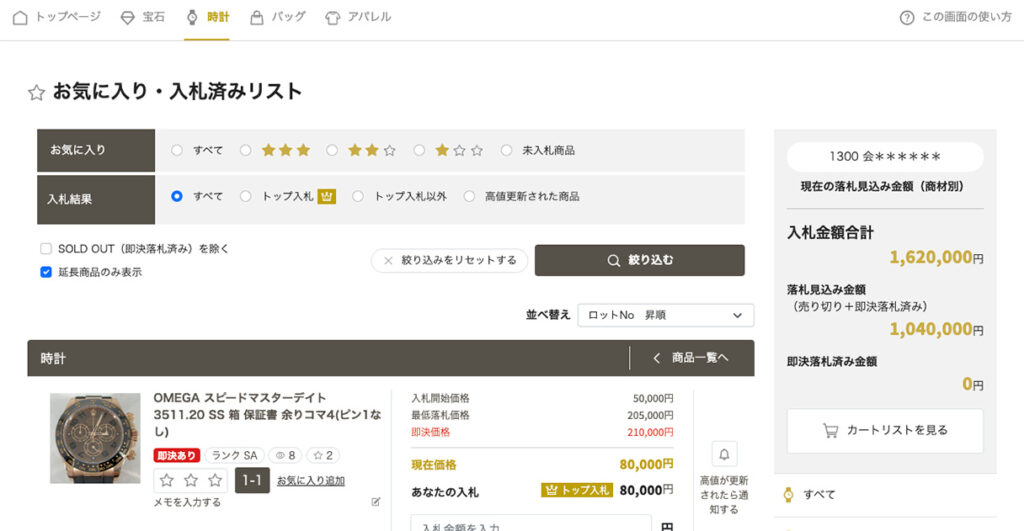
Task: Click the home icon for トップページ
Action: click(20, 17)
